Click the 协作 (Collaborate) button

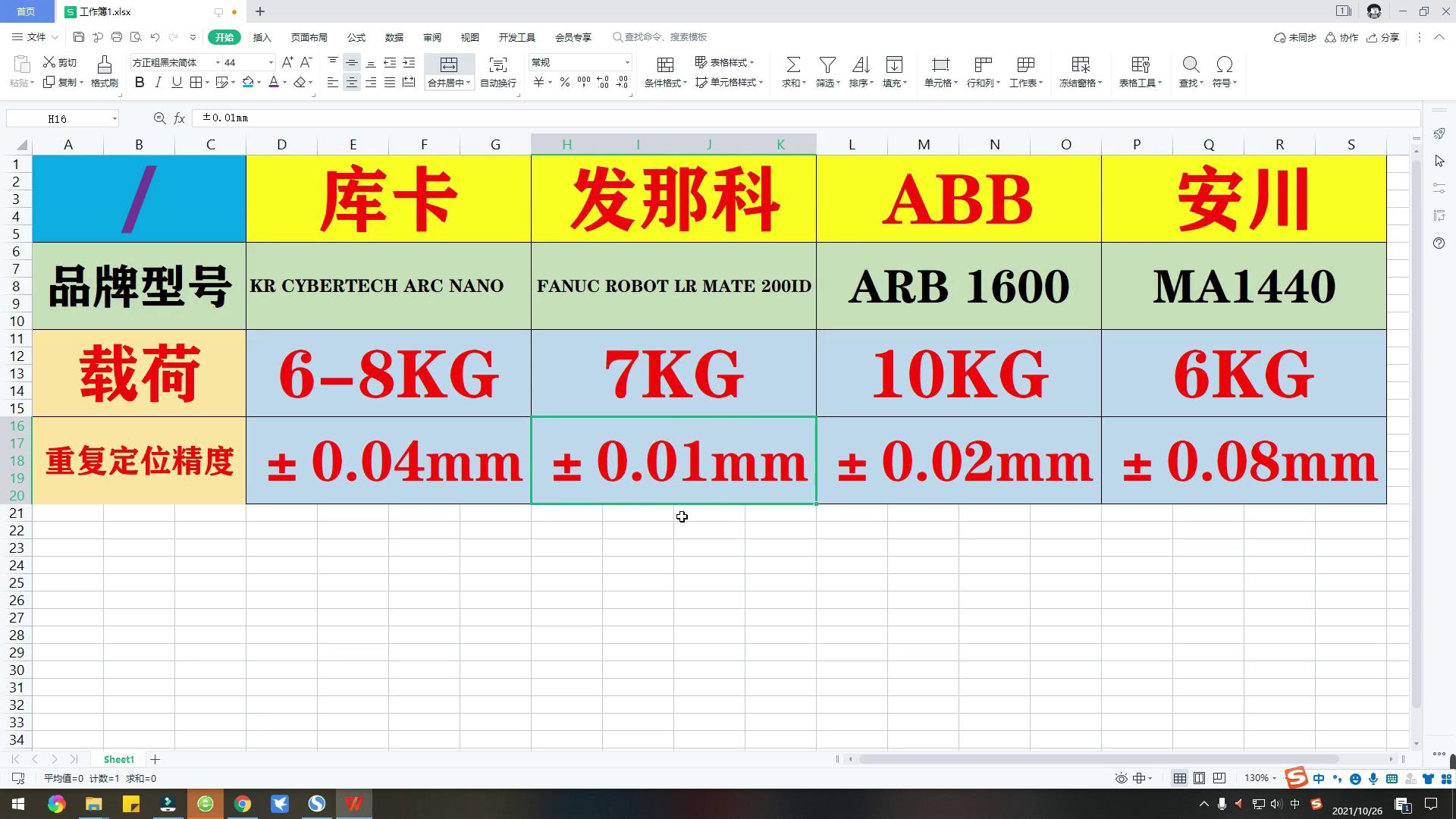point(1341,37)
